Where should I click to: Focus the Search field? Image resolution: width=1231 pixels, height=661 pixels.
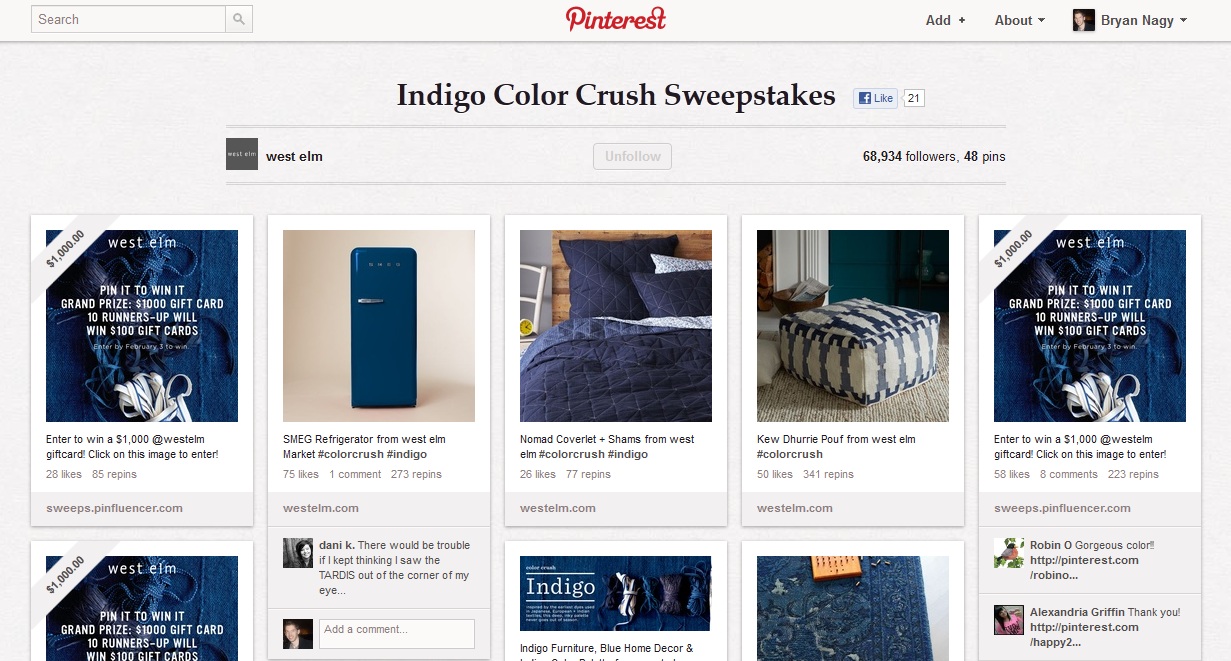(128, 19)
